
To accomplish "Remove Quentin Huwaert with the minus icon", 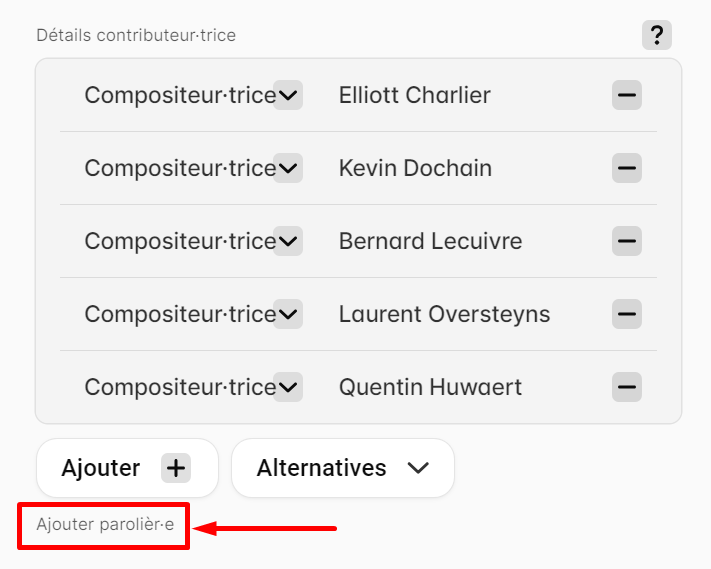I will tap(627, 387).
